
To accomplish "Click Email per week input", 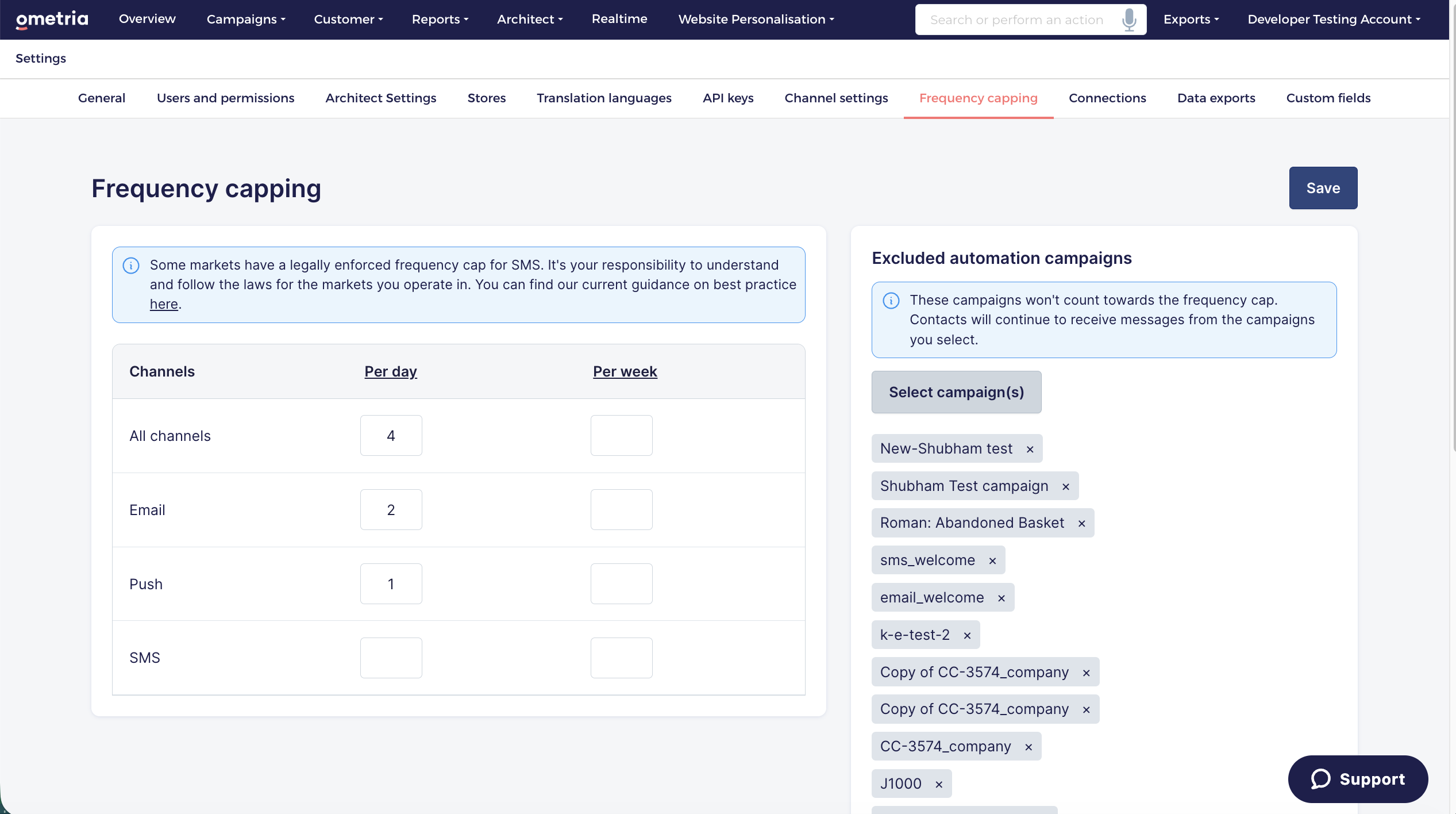I will [622, 510].
